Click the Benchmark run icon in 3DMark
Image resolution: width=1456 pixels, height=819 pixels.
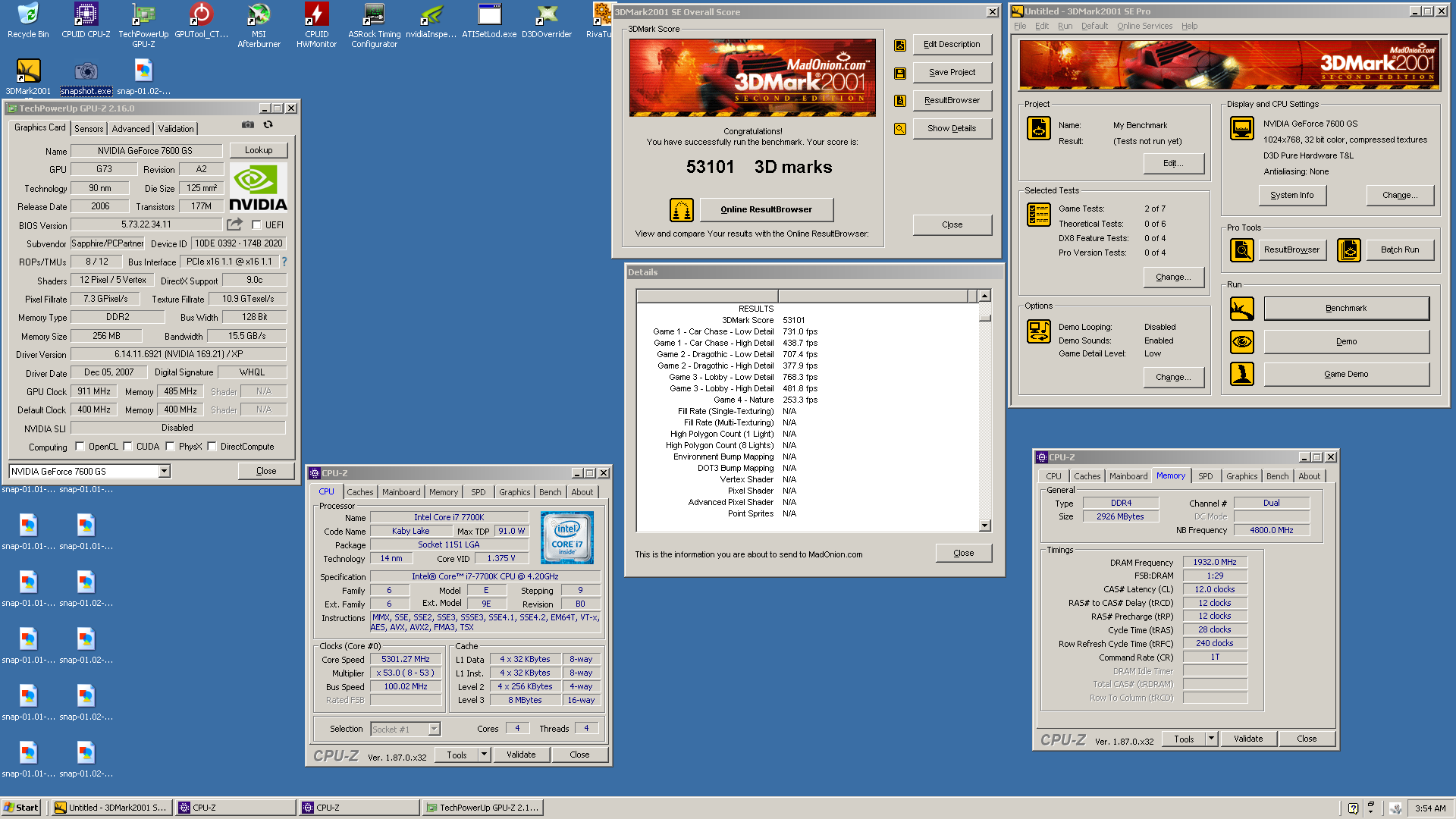pyautogui.click(x=1242, y=309)
